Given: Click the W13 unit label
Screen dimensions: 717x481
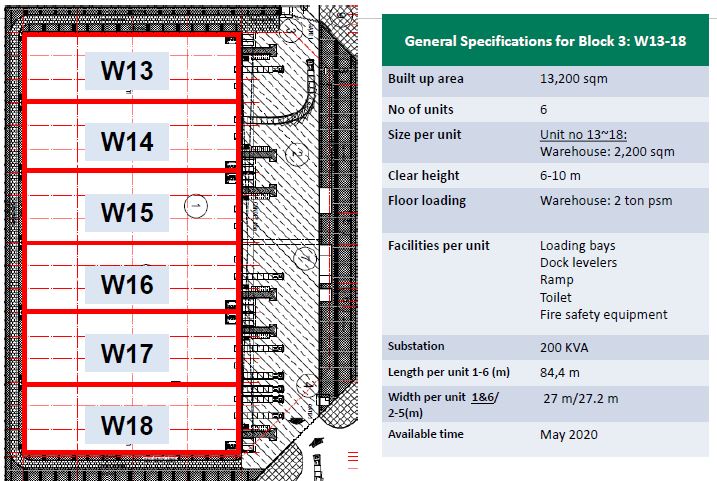Looking at the screenshot, I should click(128, 70).
